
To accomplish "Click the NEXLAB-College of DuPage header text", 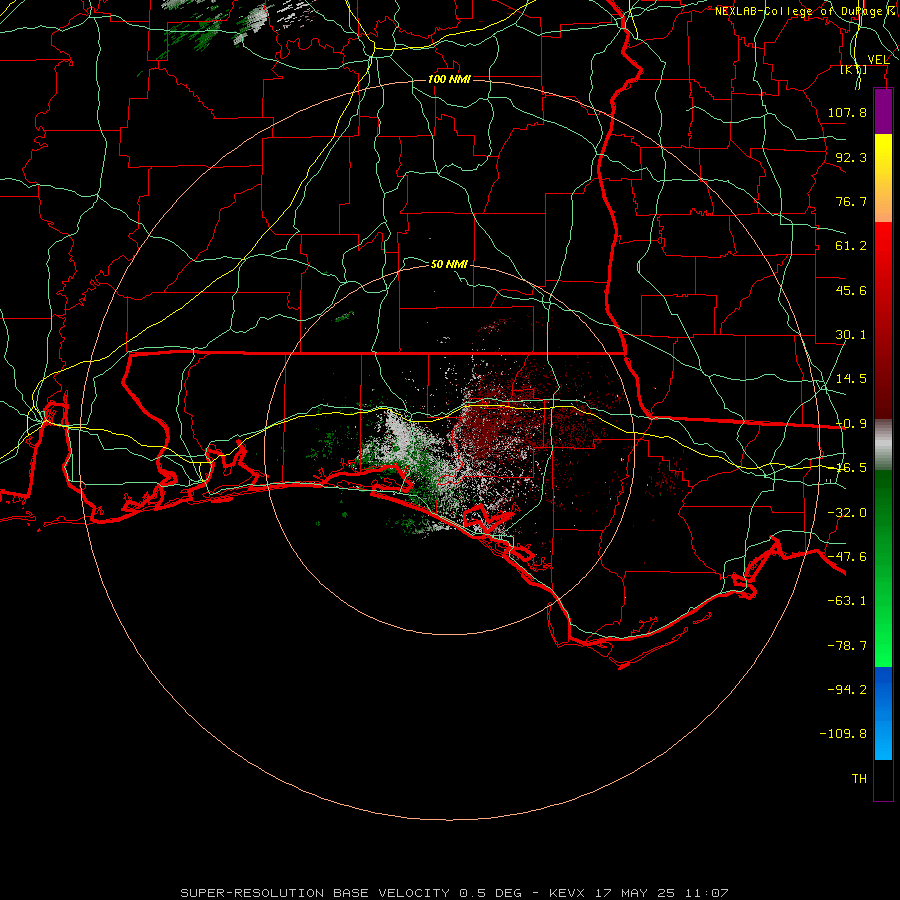I will (805, 11).
